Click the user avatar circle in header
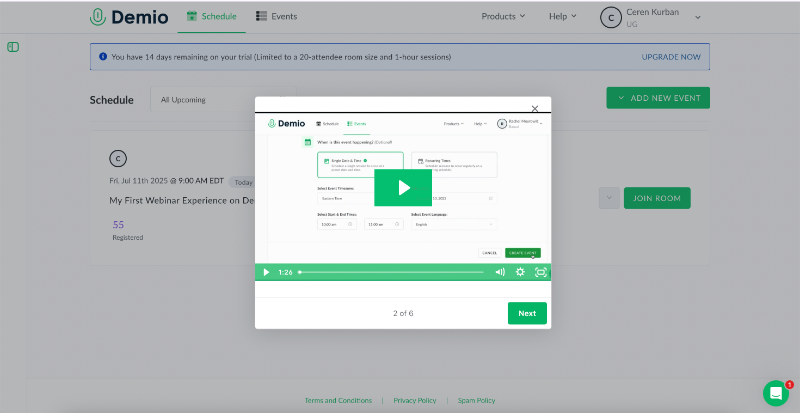Image resolution: width=800 pixels, height=413 pixels. 611,17
